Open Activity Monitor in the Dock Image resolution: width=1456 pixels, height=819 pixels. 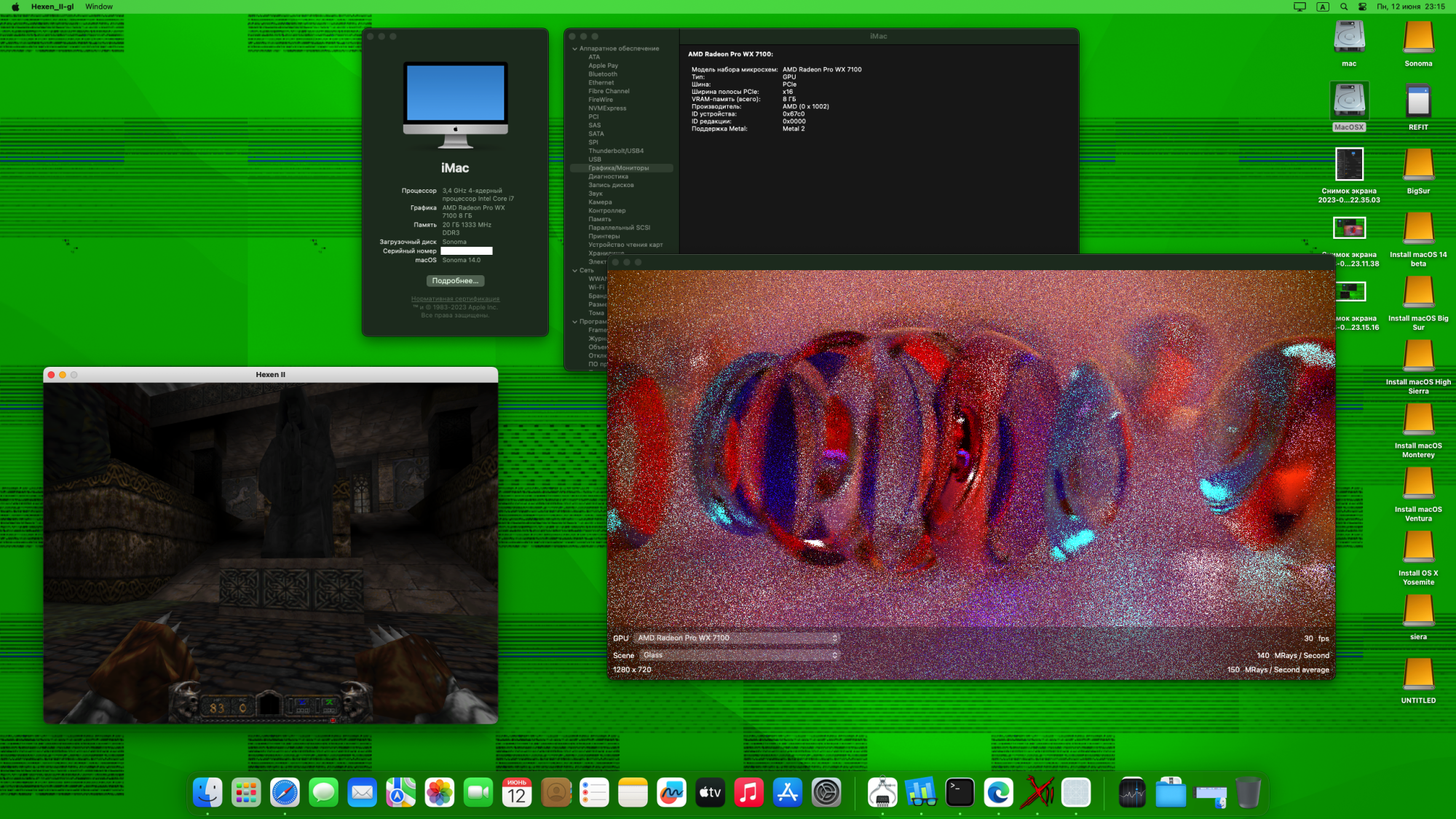coord(1132,793)
